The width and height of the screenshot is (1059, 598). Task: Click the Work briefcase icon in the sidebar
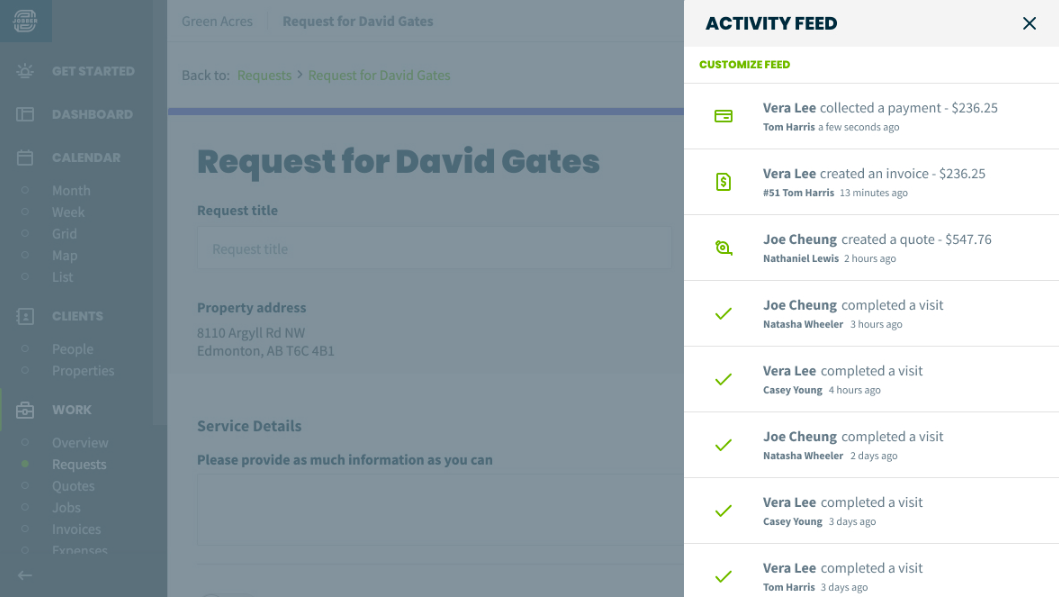pos(25,409)
